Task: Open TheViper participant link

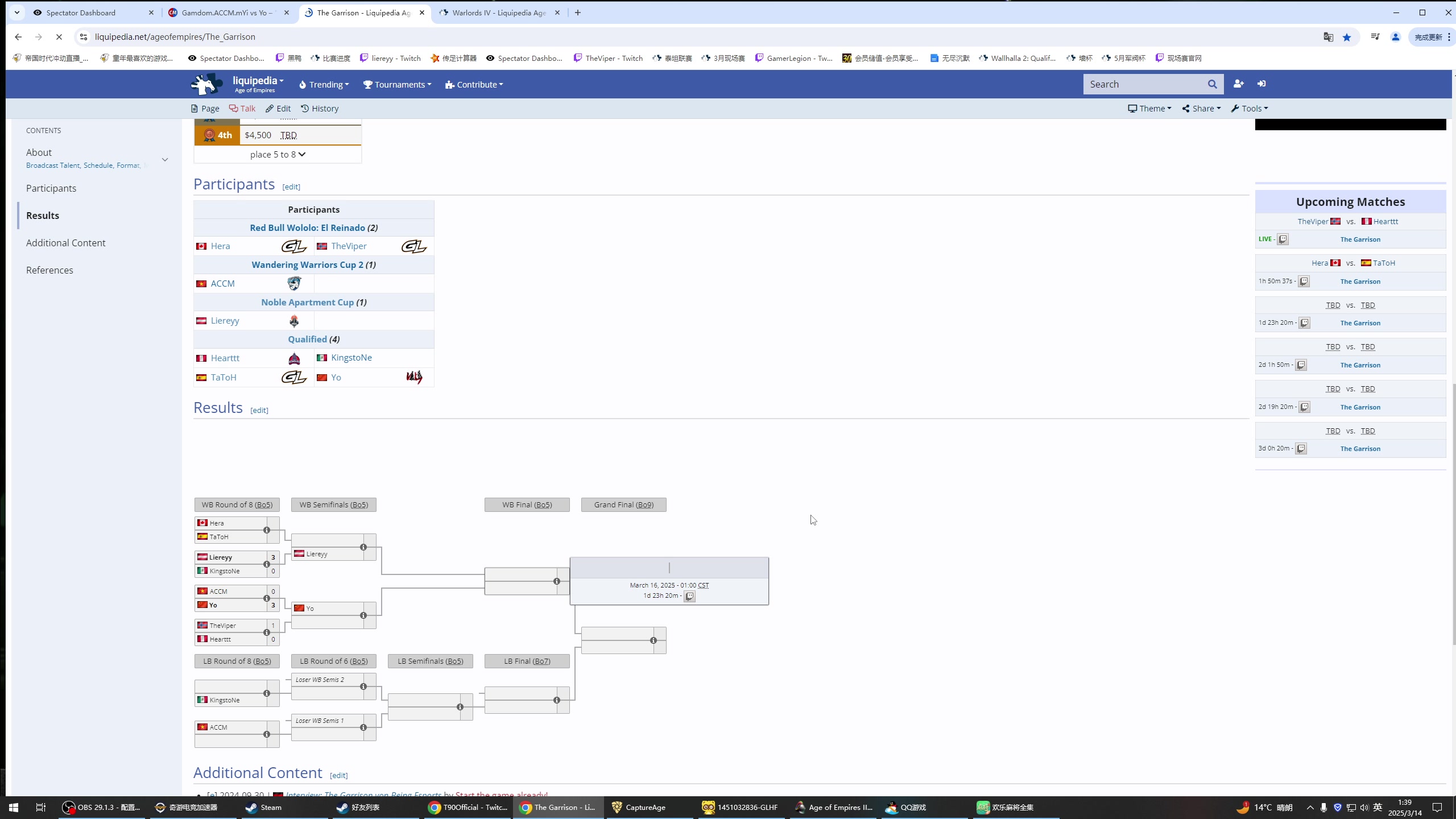Action: [349, 246]
